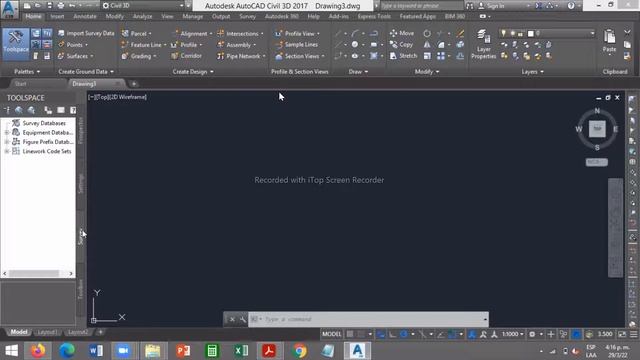
Task: Open AutoCAD from the Windows taskbar
Action: [358, 351]
